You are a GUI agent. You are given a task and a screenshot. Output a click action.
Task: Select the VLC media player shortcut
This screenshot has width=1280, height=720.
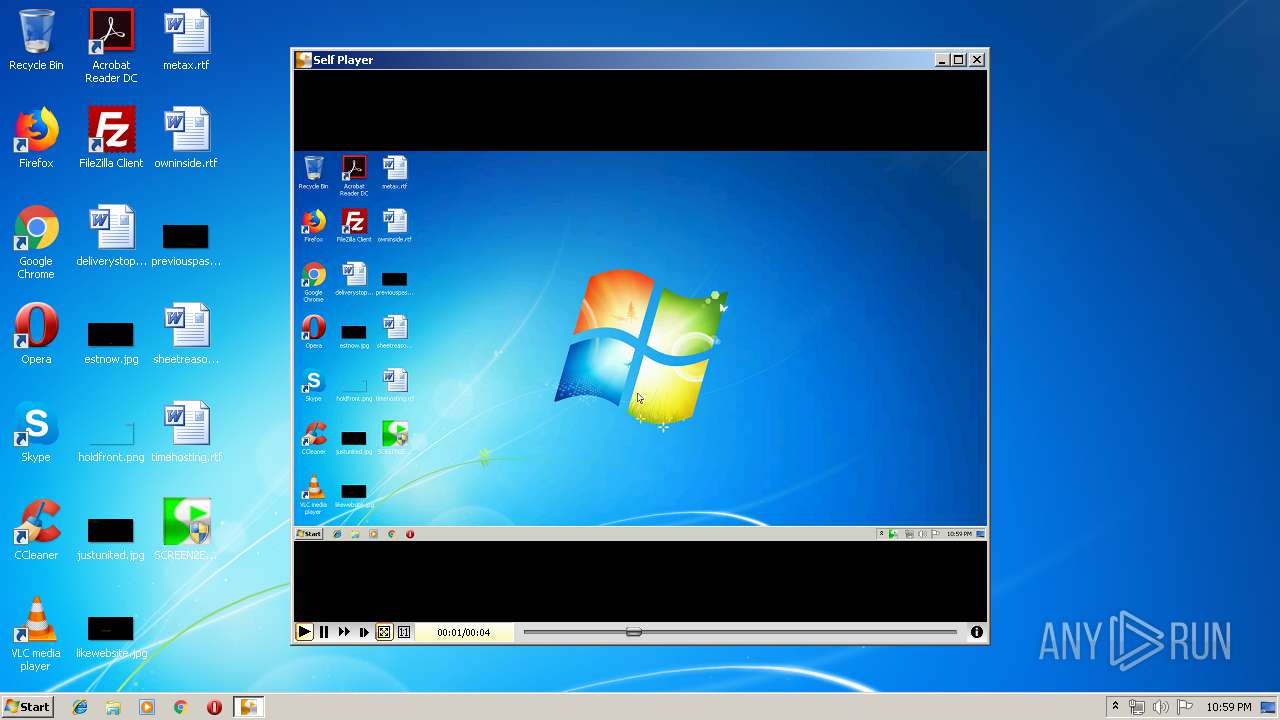click(36, 634)
